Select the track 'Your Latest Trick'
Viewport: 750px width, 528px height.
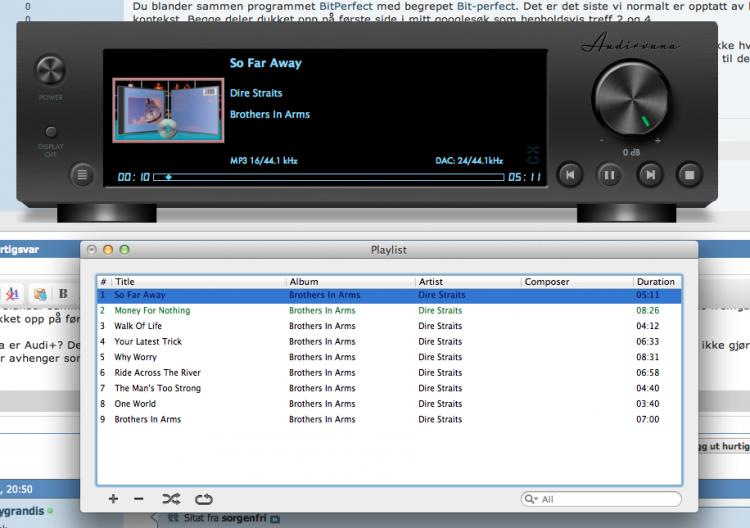389,341
